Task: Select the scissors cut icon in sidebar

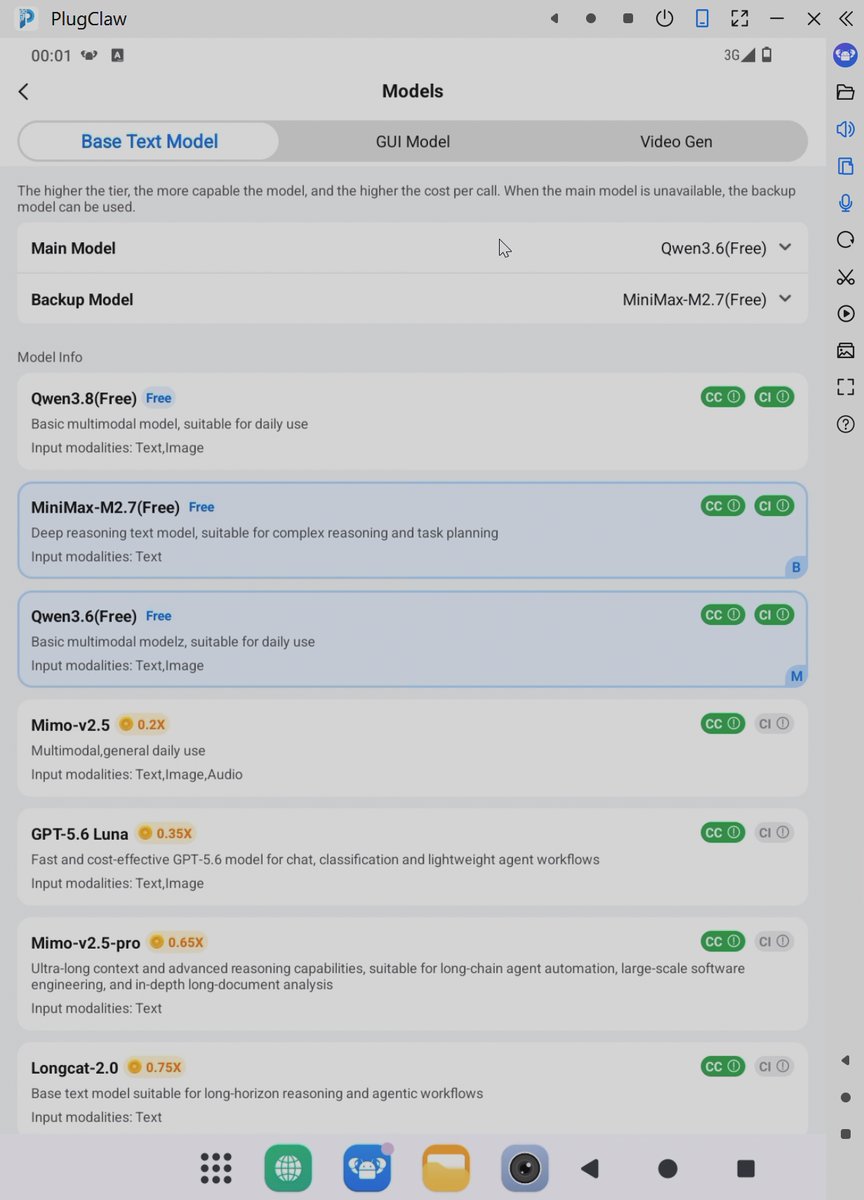Action: 845,277
